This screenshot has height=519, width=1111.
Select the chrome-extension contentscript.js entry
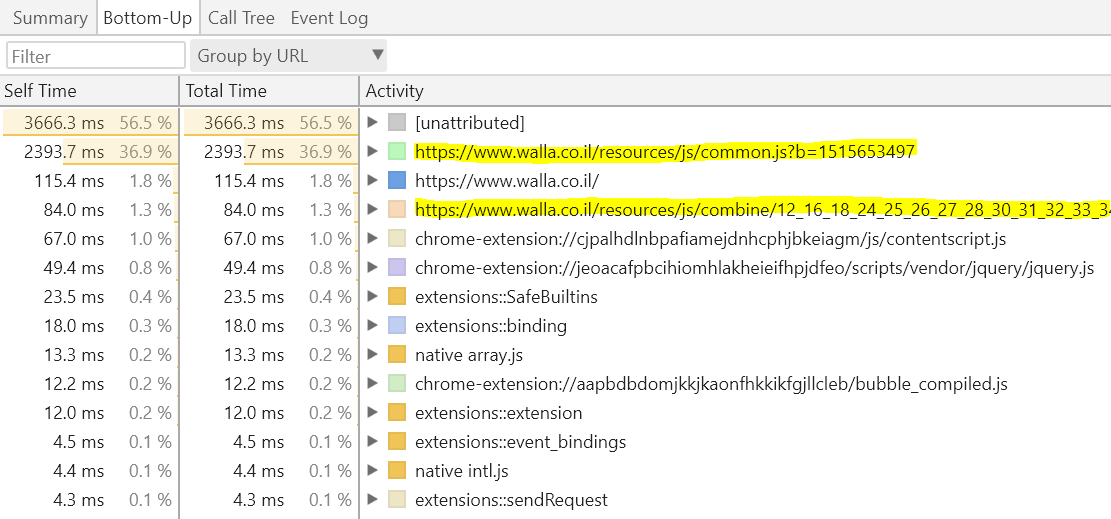(711, 240)
